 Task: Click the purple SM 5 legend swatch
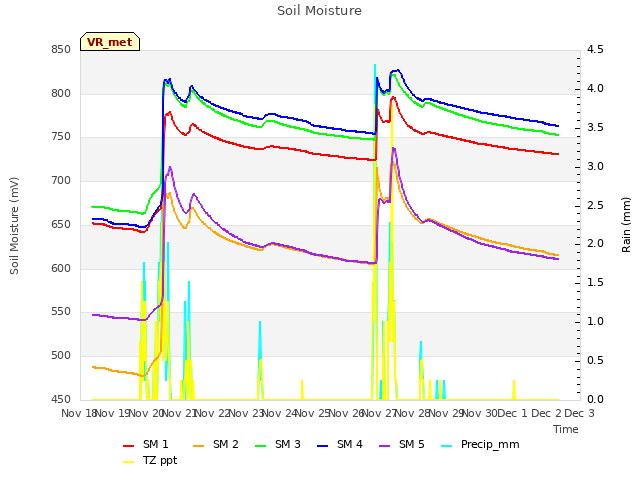(385, 446)
